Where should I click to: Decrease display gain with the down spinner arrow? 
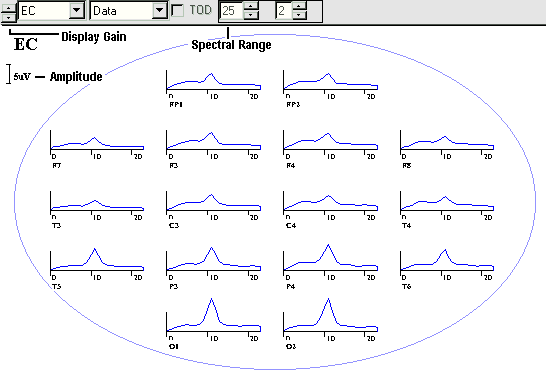[x=8, y=17]
